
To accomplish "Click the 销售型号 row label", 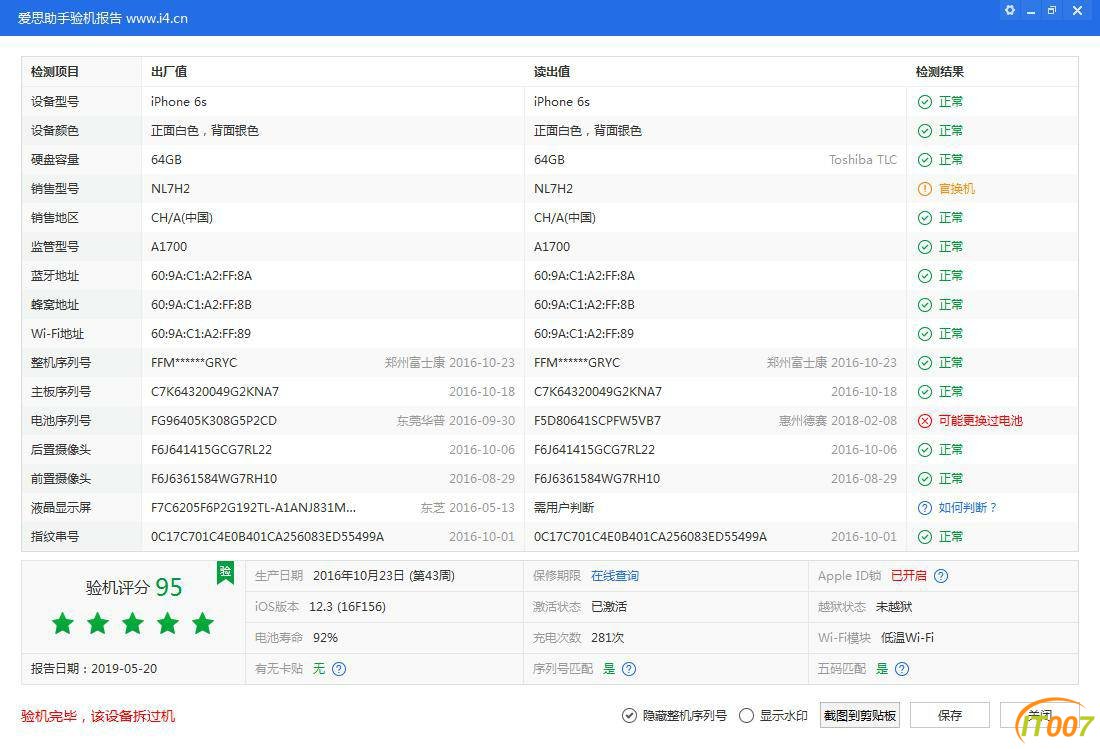I will coord(55,189).
